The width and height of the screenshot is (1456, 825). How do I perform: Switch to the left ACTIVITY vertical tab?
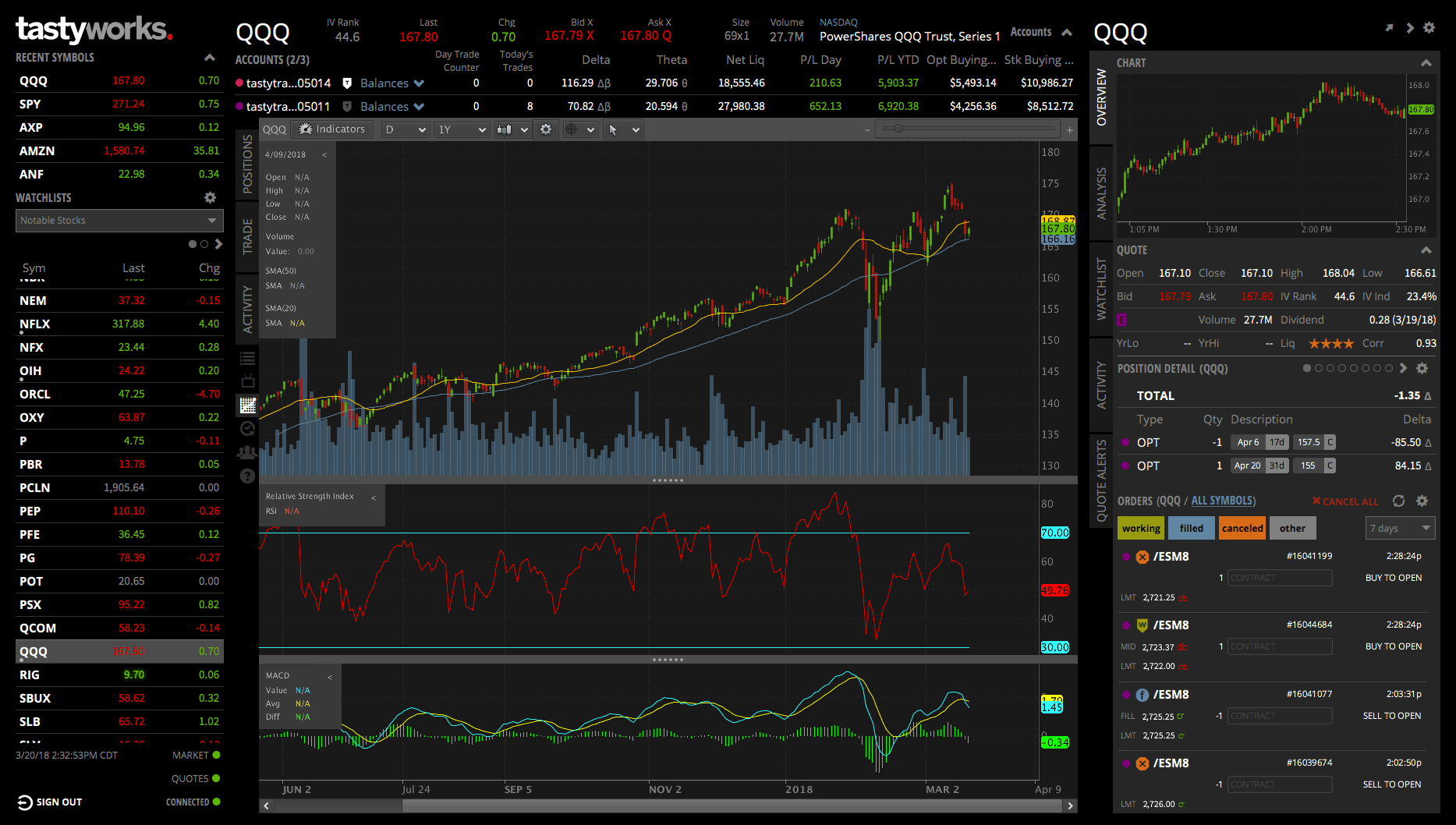tap(247, 309)
